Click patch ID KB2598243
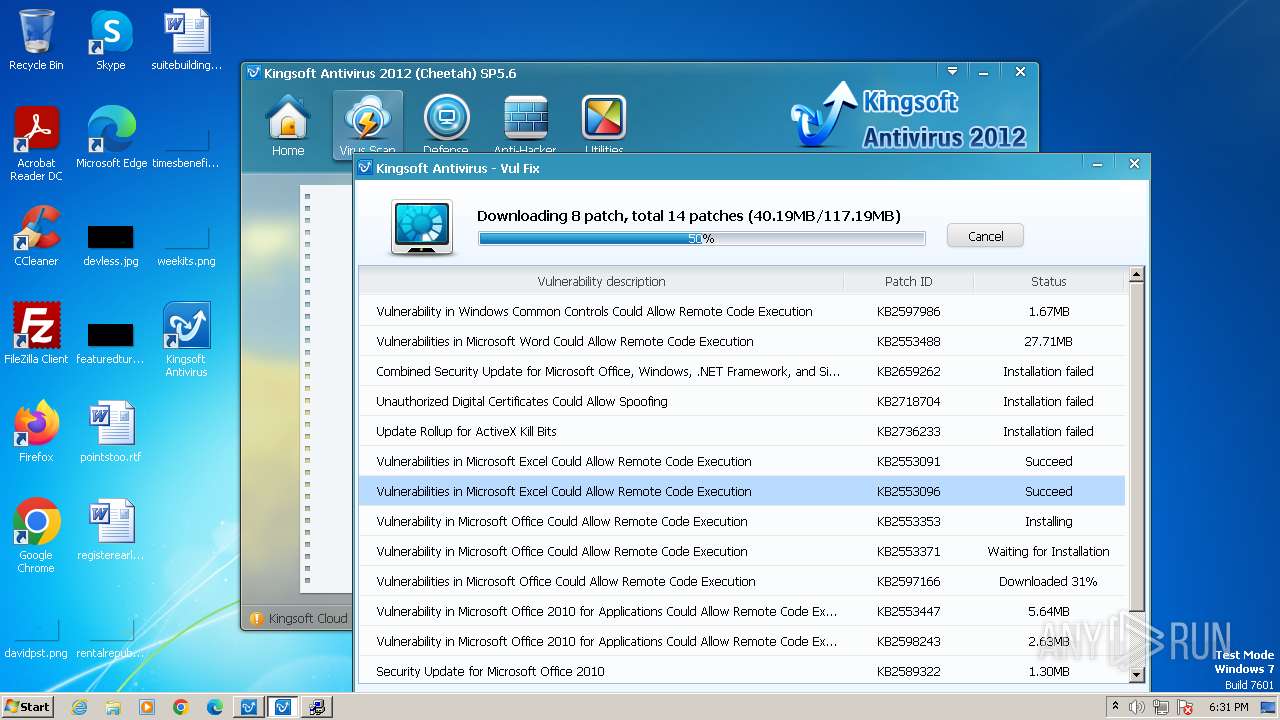1280x720 pixels. [x=908, y=641]
